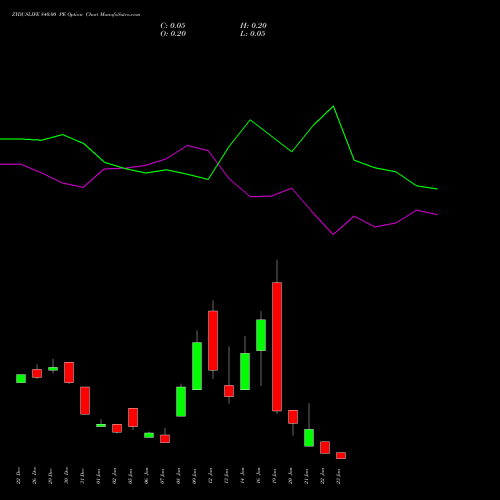The height and width of the screenshot is (500, 500).
Task: Click the green indicator line's highest peak
Action: 333,106
